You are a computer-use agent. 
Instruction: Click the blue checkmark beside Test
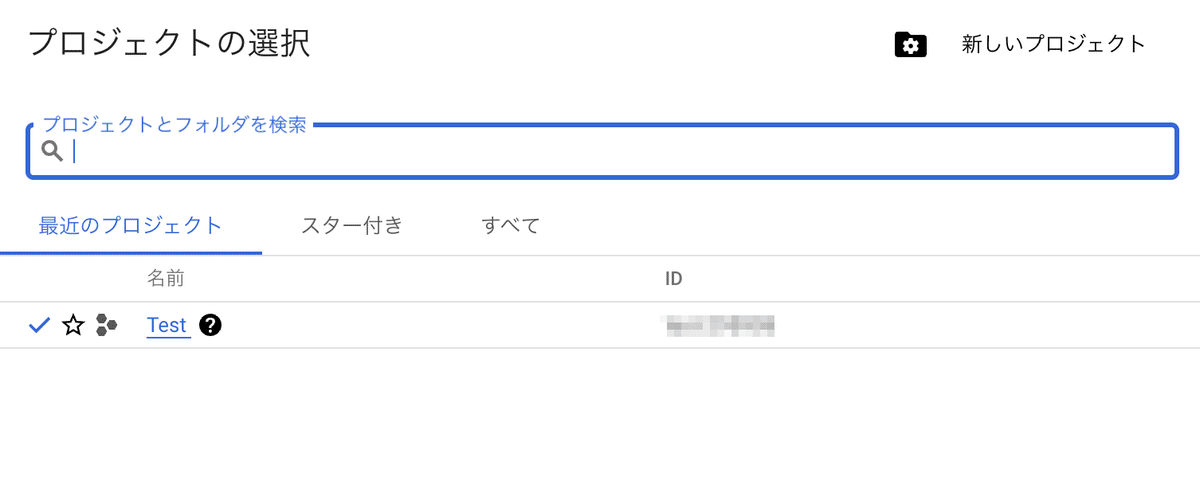(x=40, y=325)
